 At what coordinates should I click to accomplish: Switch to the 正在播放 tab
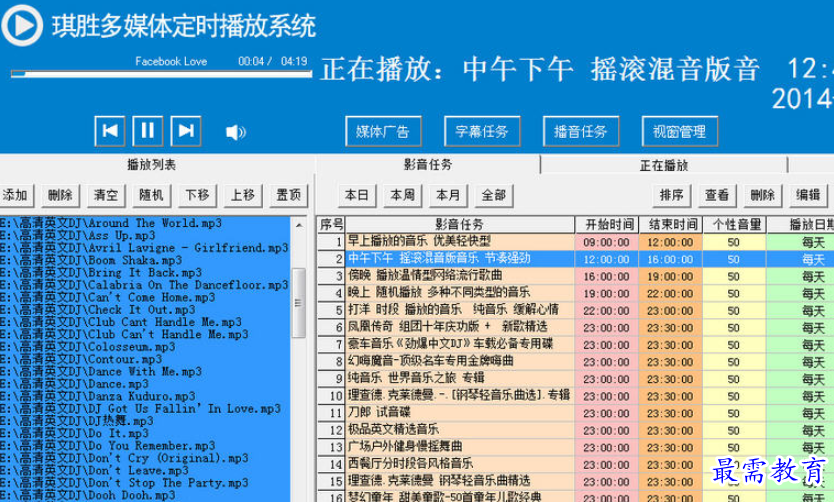[664, 165]
